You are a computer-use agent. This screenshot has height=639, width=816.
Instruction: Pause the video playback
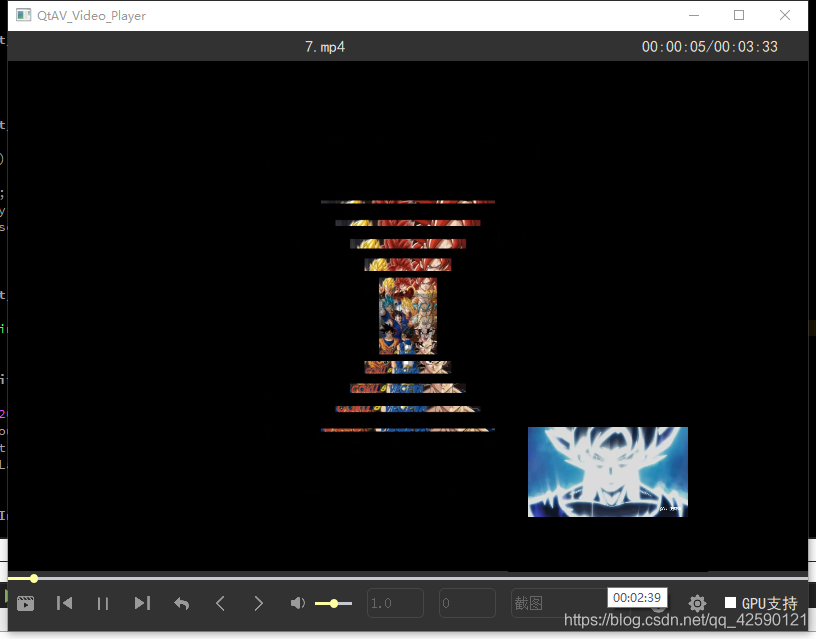tap(103, 604)
